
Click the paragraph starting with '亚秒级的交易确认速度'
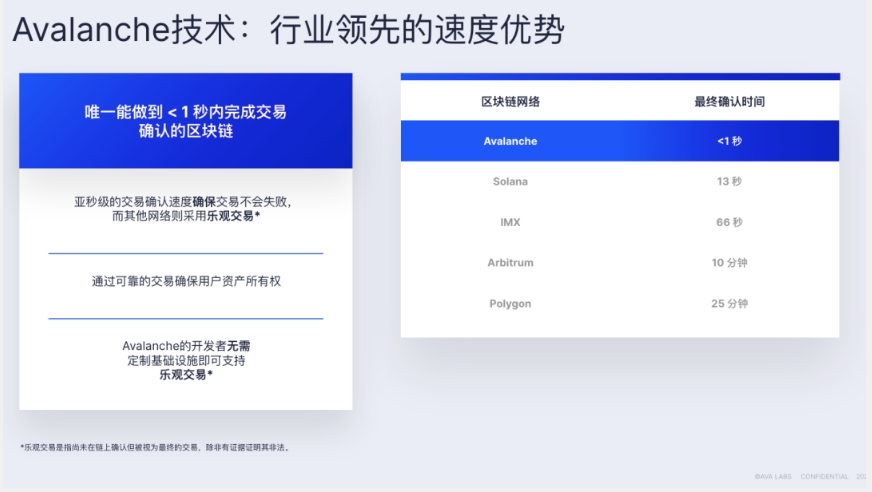click(x=184, y=208)
